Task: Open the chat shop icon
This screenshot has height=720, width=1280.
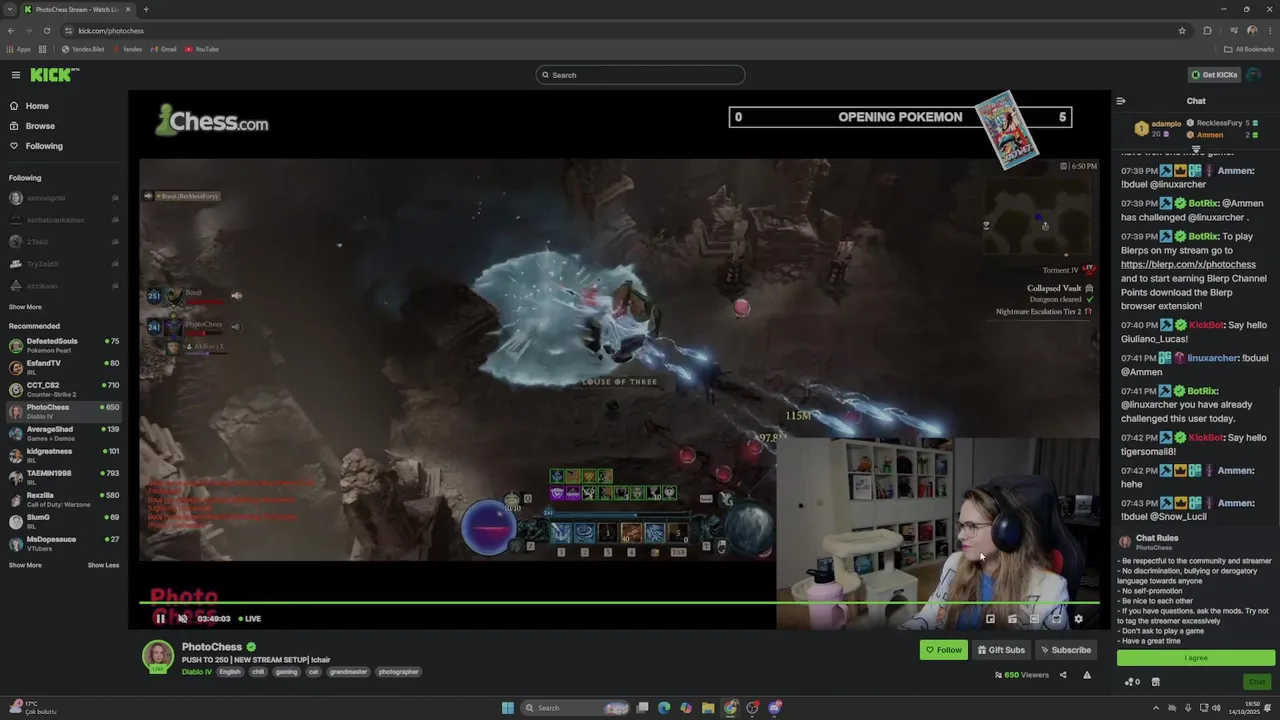Action: click(1156, 682)
